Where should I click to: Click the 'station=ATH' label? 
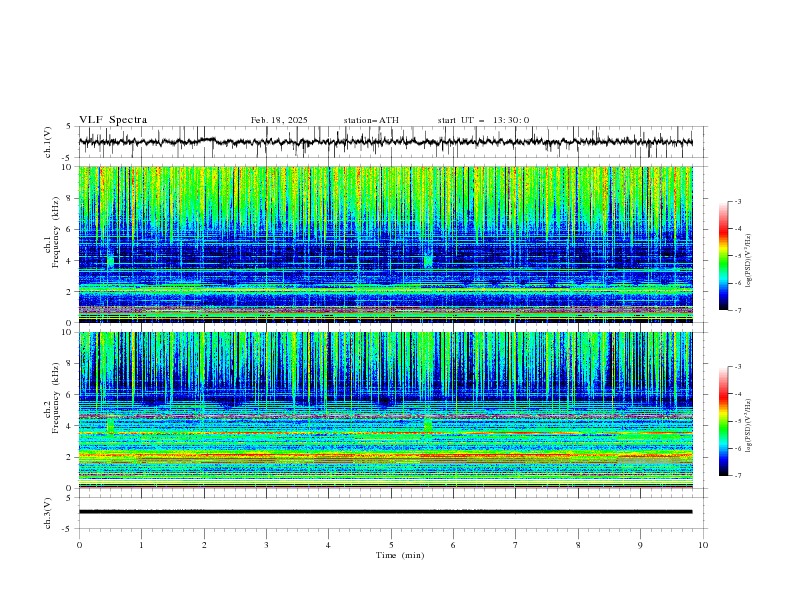coord(371,120)
